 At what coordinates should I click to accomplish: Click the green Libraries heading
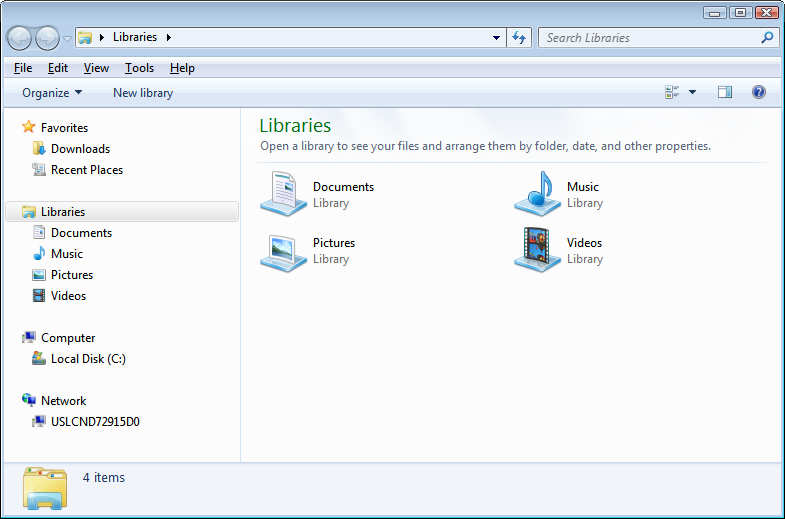pos(295,126)
